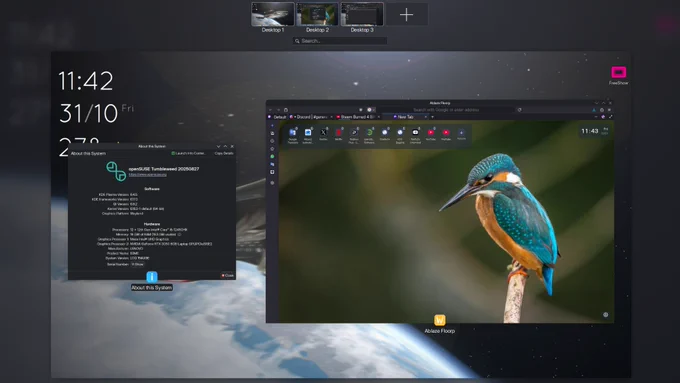Switch to the Desktop 2 thumbnail
Viewport: 680px width, 383px height.
coord(317,14)
